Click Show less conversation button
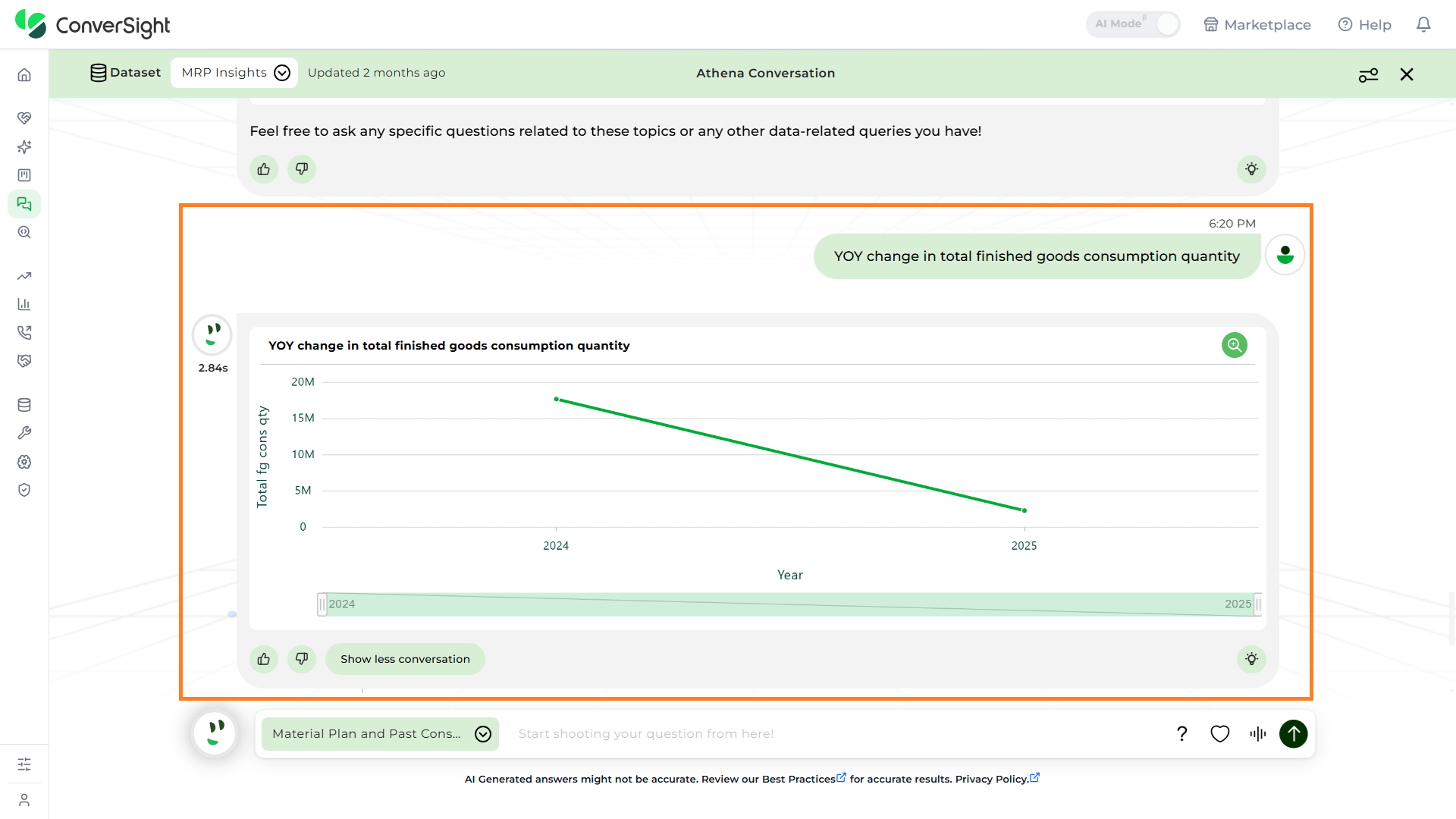 405,659
